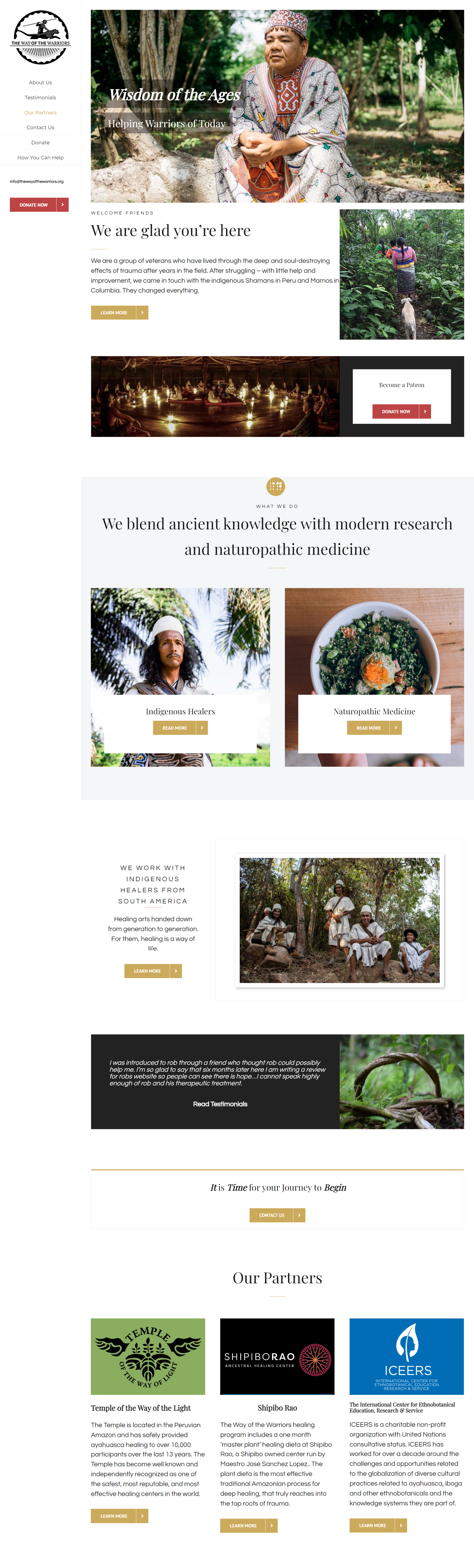474x1568 pixels.
Task: Select Our Partners in the side navigation
Action: click(x=40, y=113)
